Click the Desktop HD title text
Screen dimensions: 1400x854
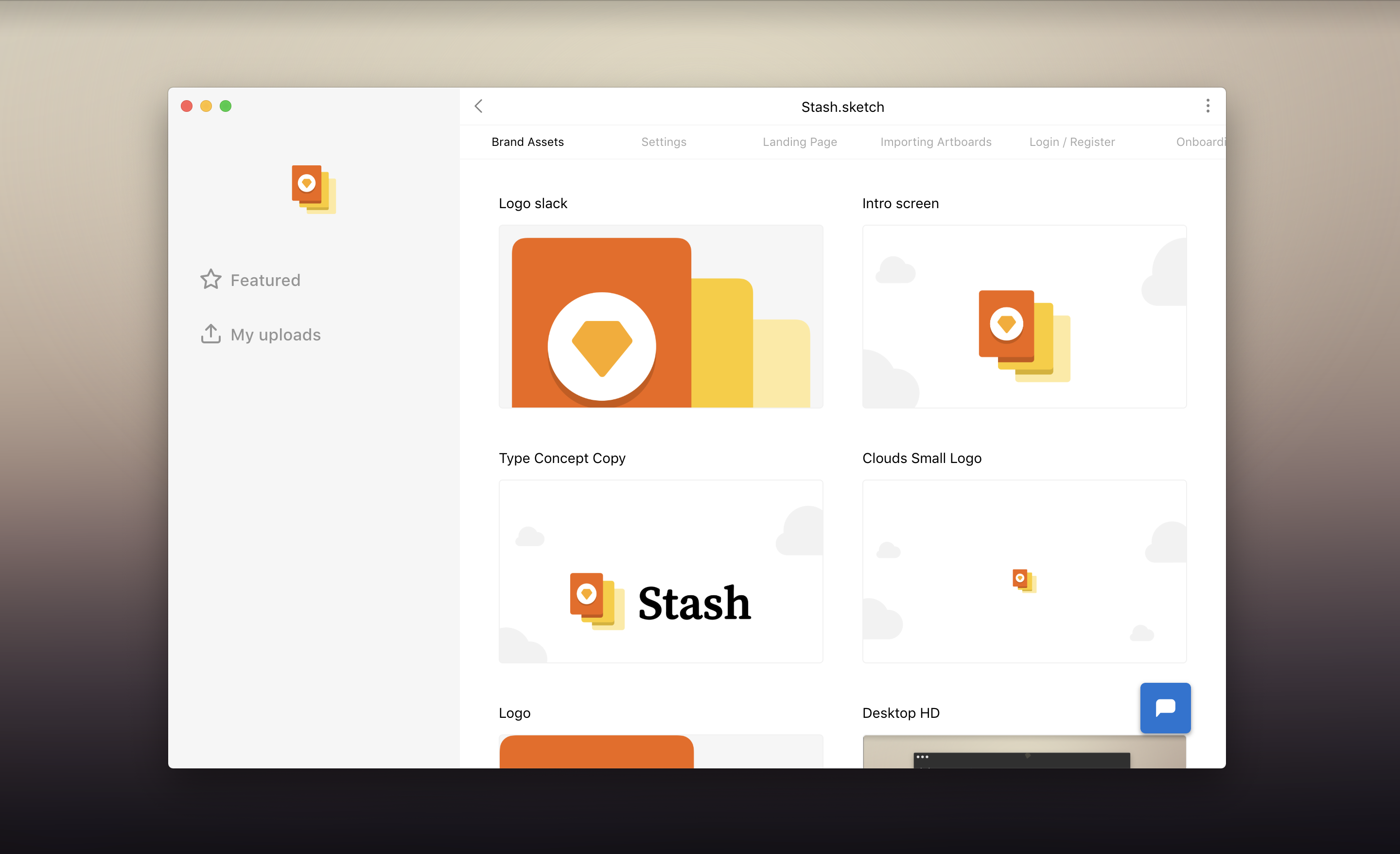[x=901, y=713]
